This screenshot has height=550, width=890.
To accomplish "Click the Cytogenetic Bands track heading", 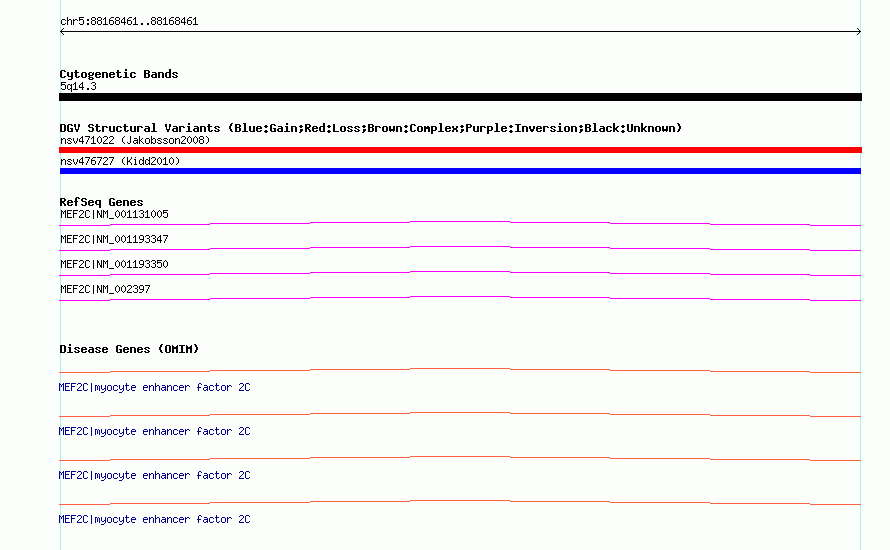I will [119, 74].
